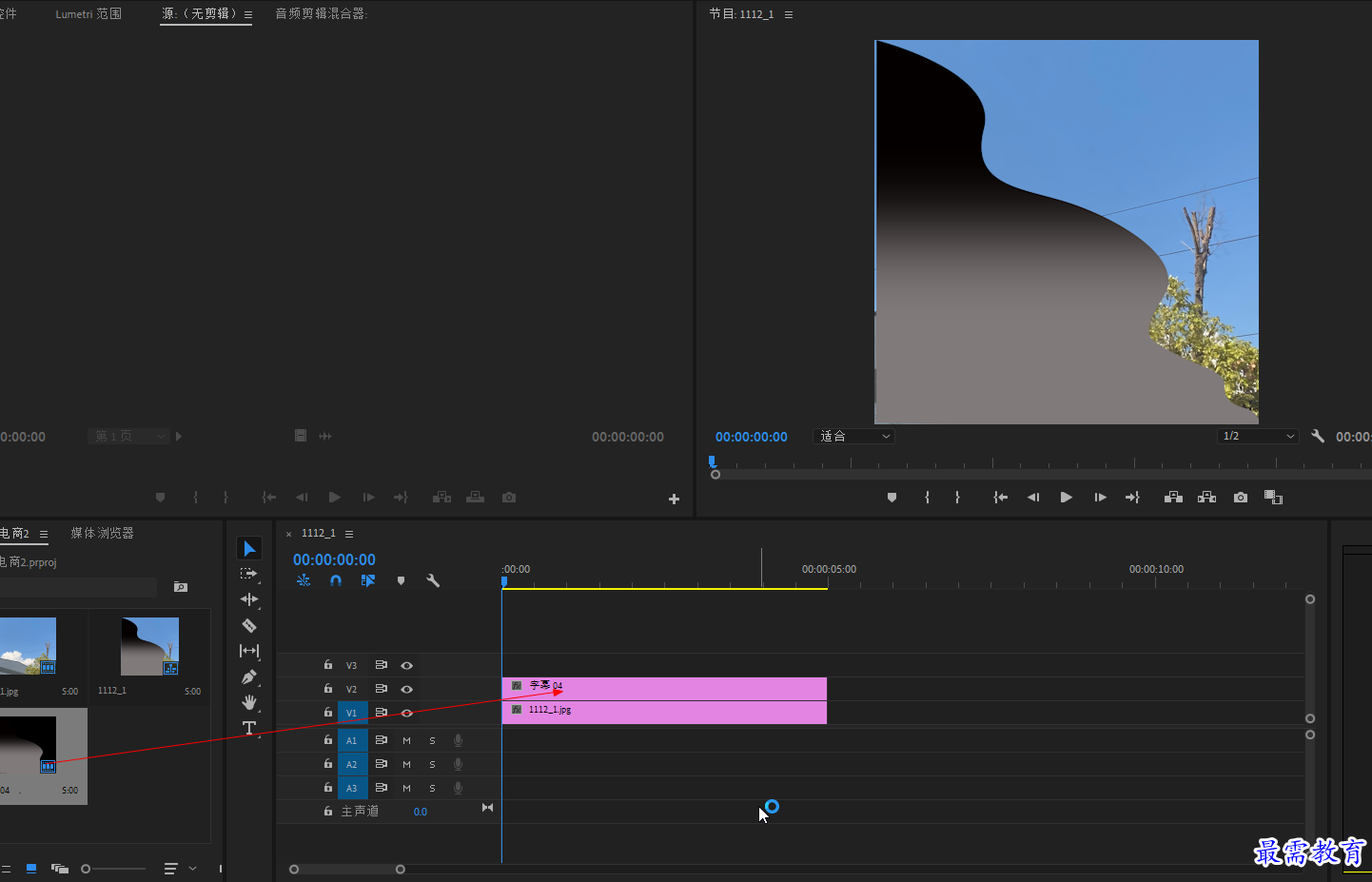1372x882 pixels.
Task: Select 字幕 04 clip on V2
Action: (664, 689)
